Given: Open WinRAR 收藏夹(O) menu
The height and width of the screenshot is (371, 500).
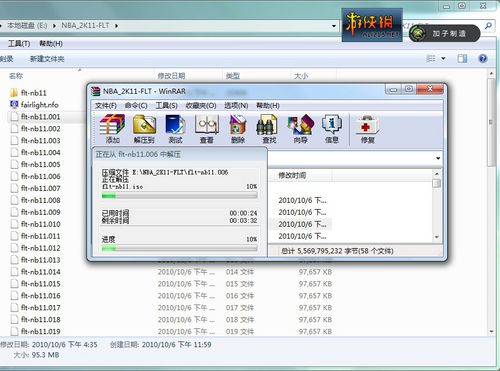Looking at the screenshot, I should (201, 106).
